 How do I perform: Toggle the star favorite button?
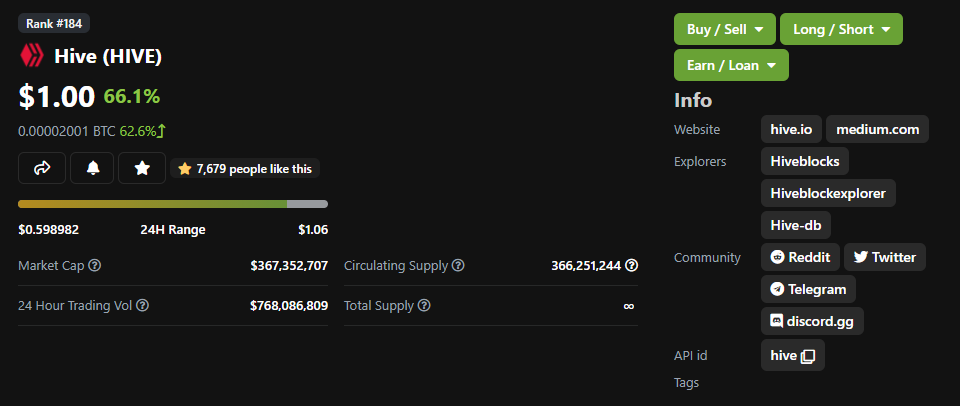click(142, 168)
